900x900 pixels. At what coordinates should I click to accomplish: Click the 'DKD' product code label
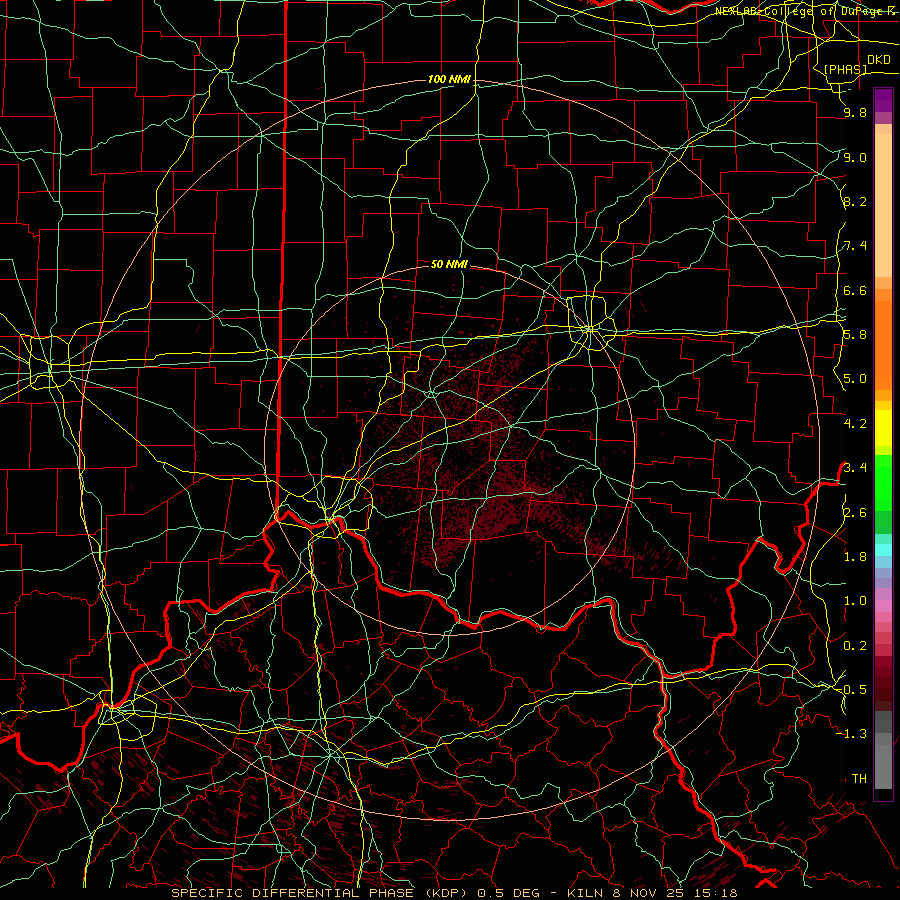(879, 60)
